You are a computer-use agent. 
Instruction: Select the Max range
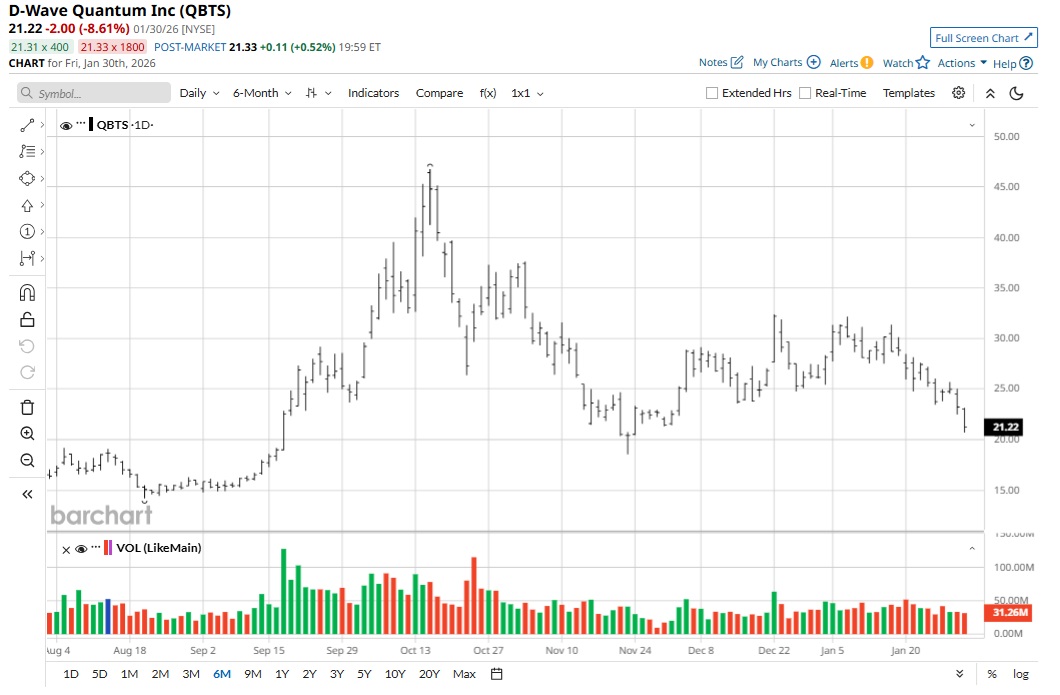click(464, 674)
